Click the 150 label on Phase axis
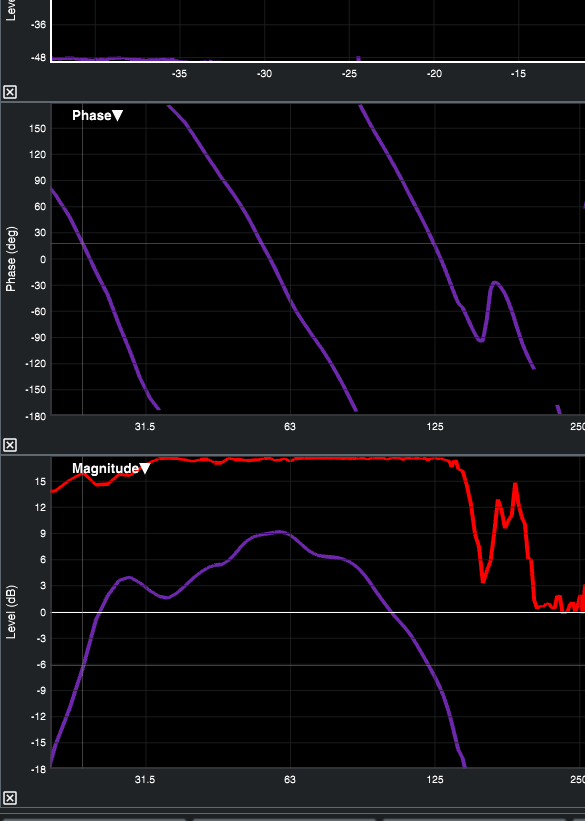This screenshot has width=585, height=821. (37, 129)
